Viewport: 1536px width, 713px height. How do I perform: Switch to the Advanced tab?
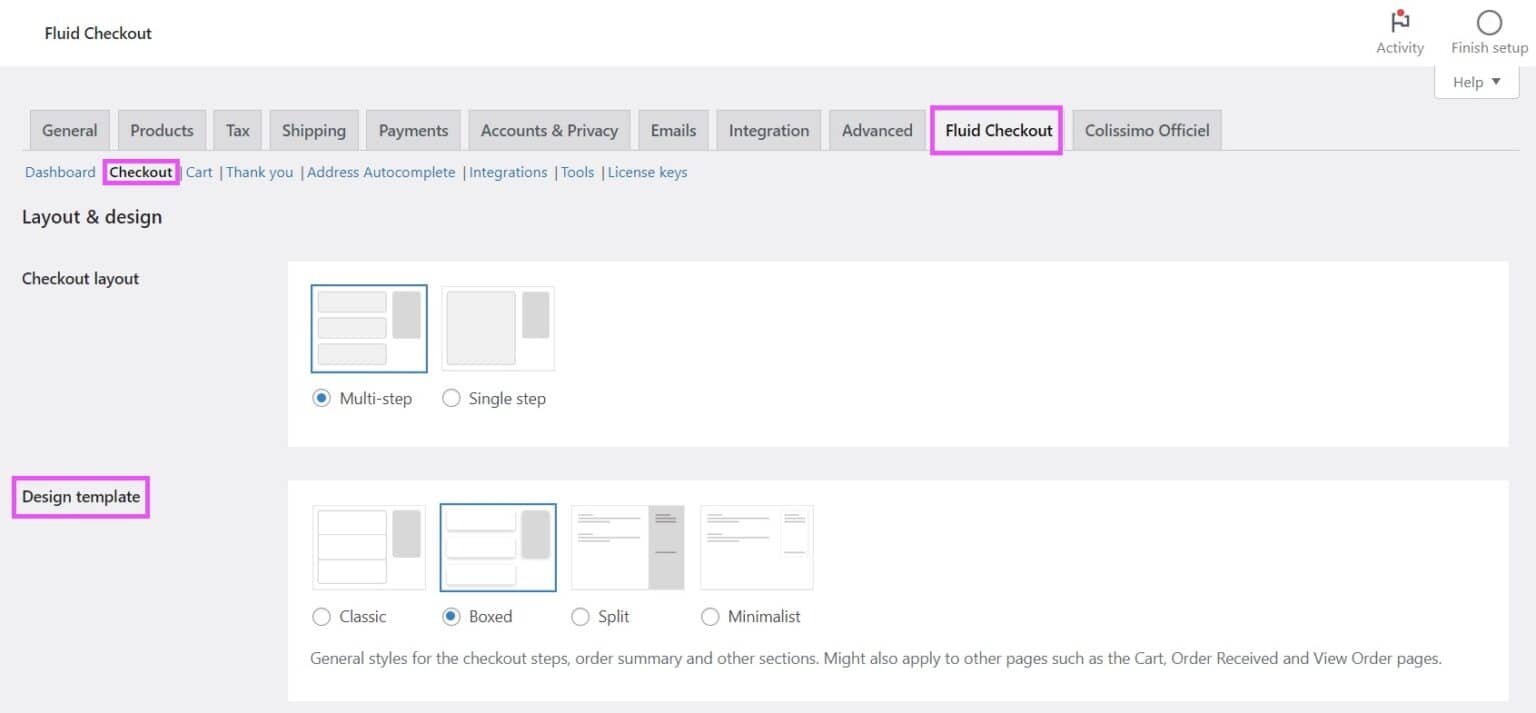tap(876, 130)
